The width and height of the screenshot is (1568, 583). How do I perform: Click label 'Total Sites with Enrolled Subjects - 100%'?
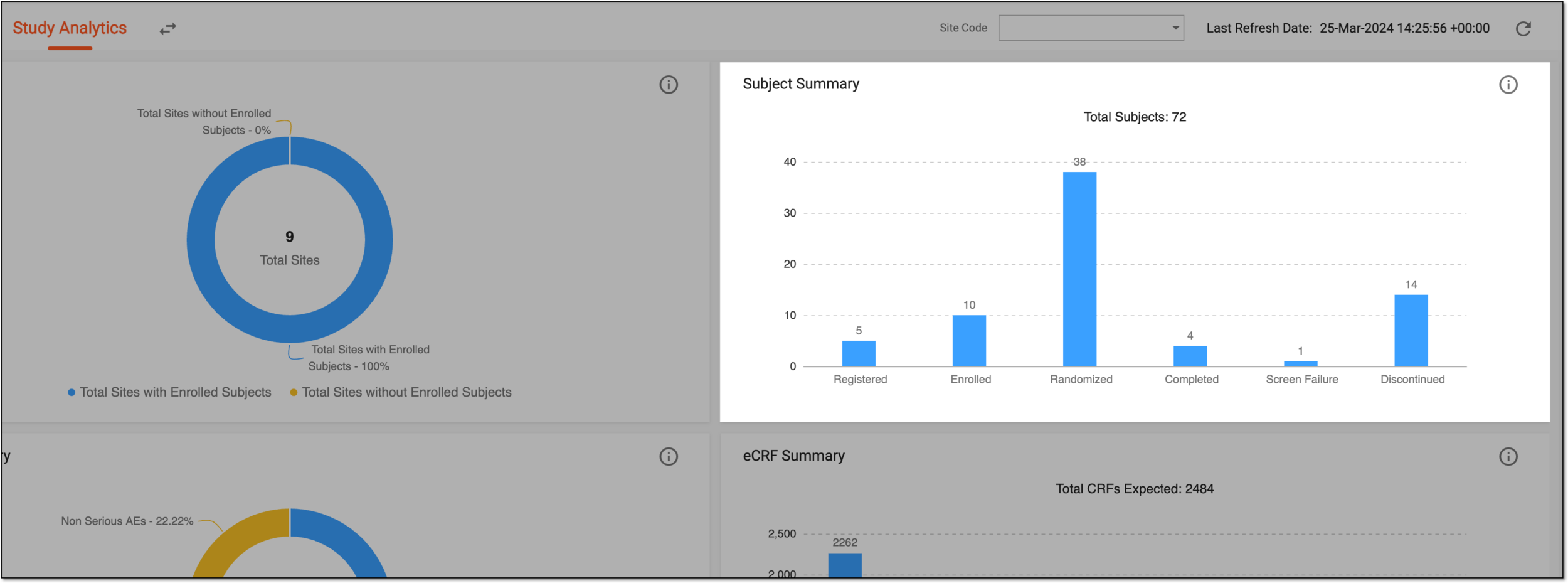pos(369,358)
